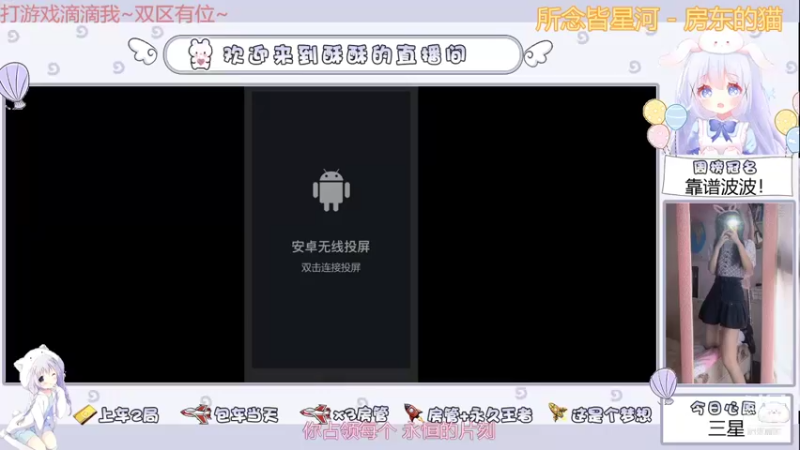Click the 安卓无线投屏 title text
This screenshot has width=800, height=450.
(x=331, y=247)
